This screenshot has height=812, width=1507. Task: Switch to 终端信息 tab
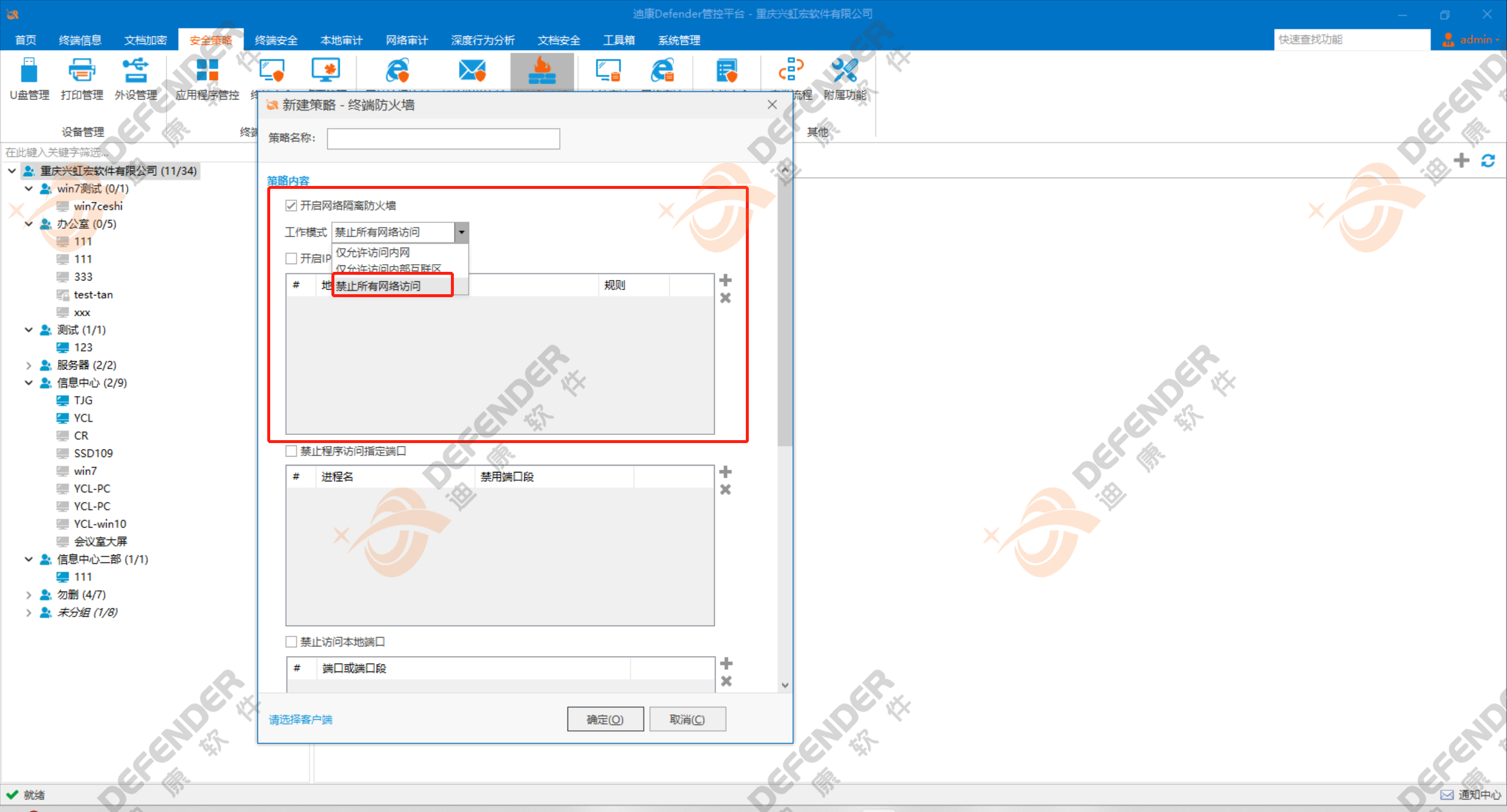click(80, 40)
